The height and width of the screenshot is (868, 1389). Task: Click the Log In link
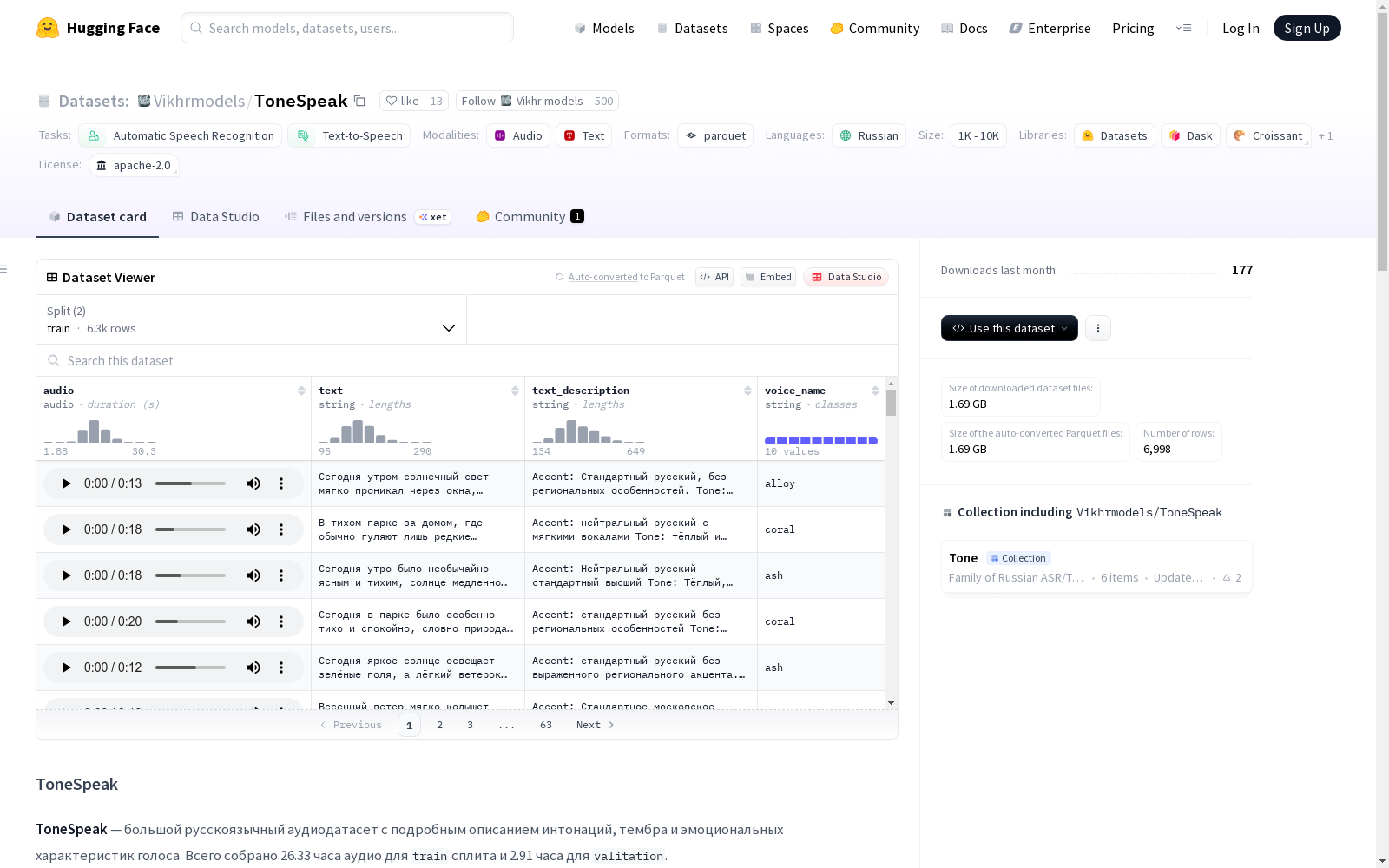coord(1241,28)
